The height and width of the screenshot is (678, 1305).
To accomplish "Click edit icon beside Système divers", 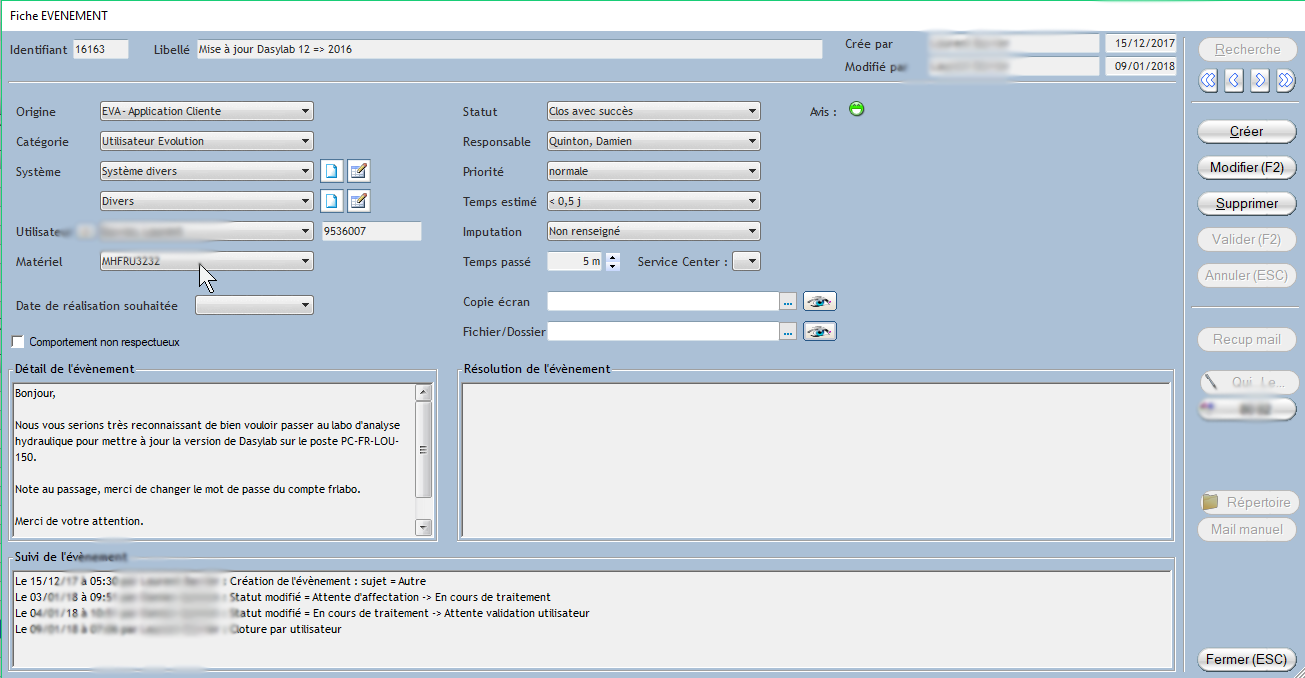I will [x=359, y=172].
